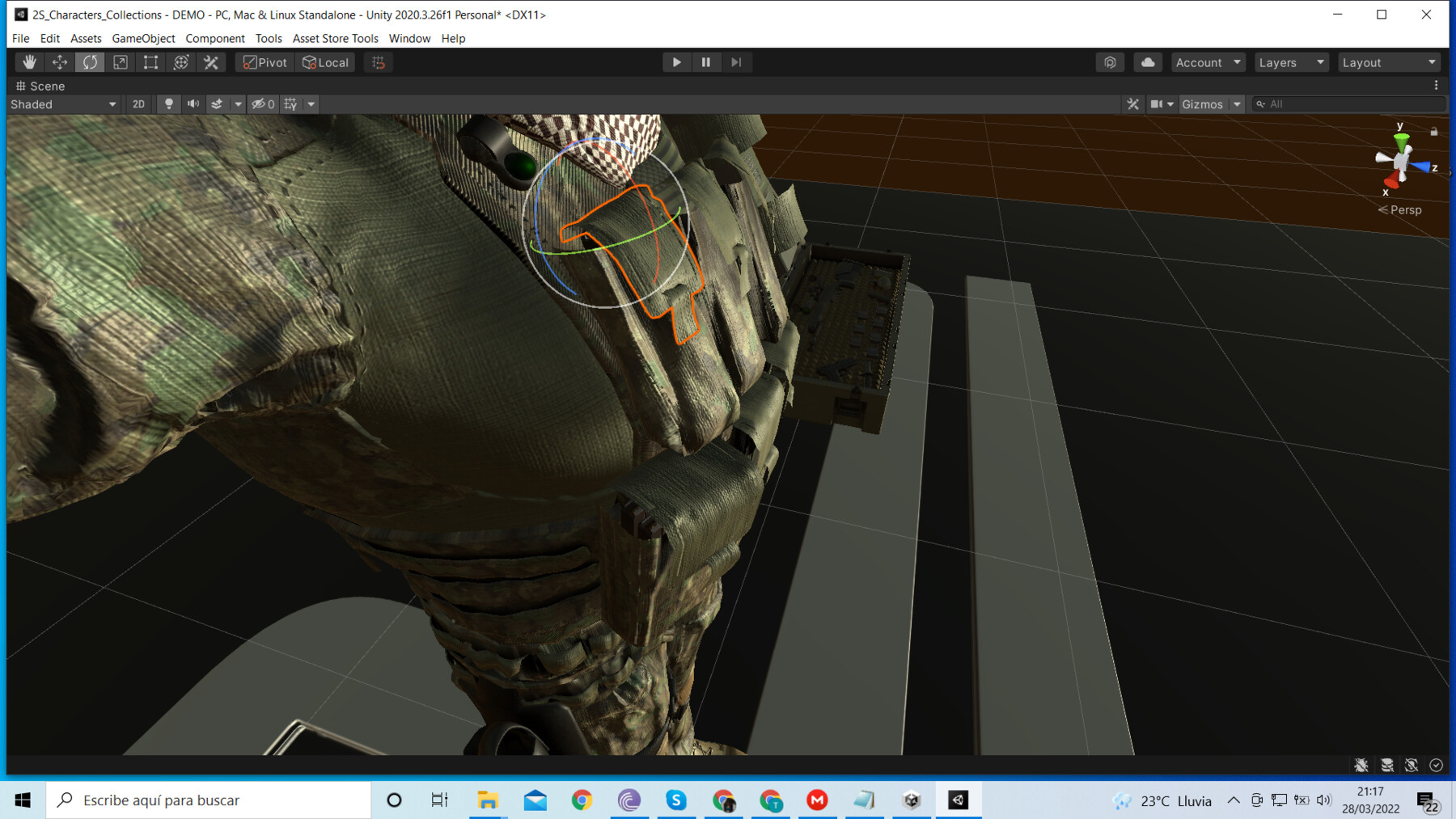1456x819 pixels.
Task: Select the Scale tool
Action: 121,62
